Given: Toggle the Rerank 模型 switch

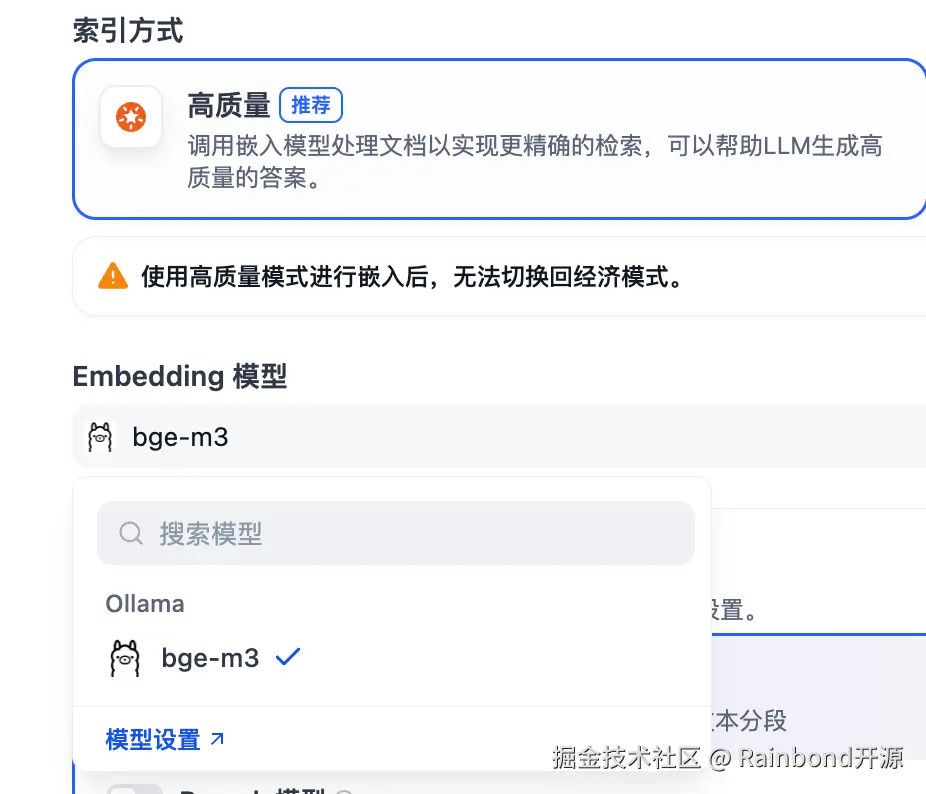Looking at the screenshot, I should click(x=135, y=789).
